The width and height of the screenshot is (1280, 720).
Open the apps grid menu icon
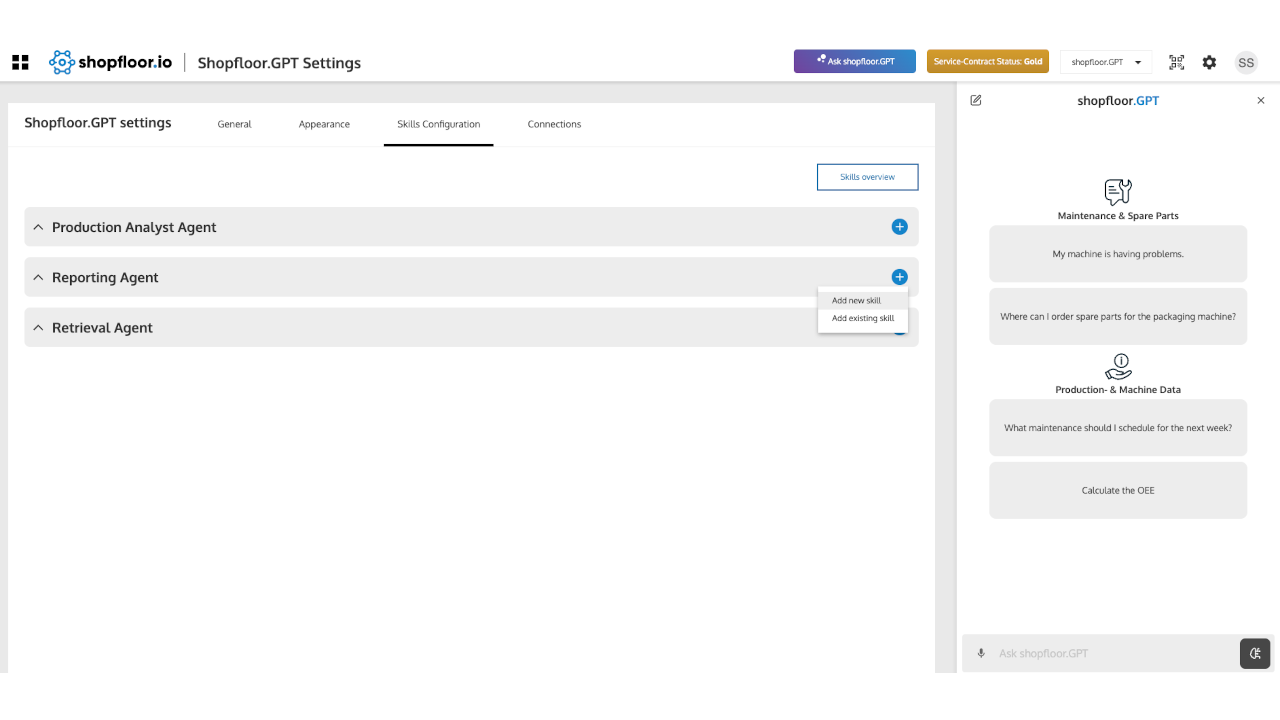click(20, 62)
